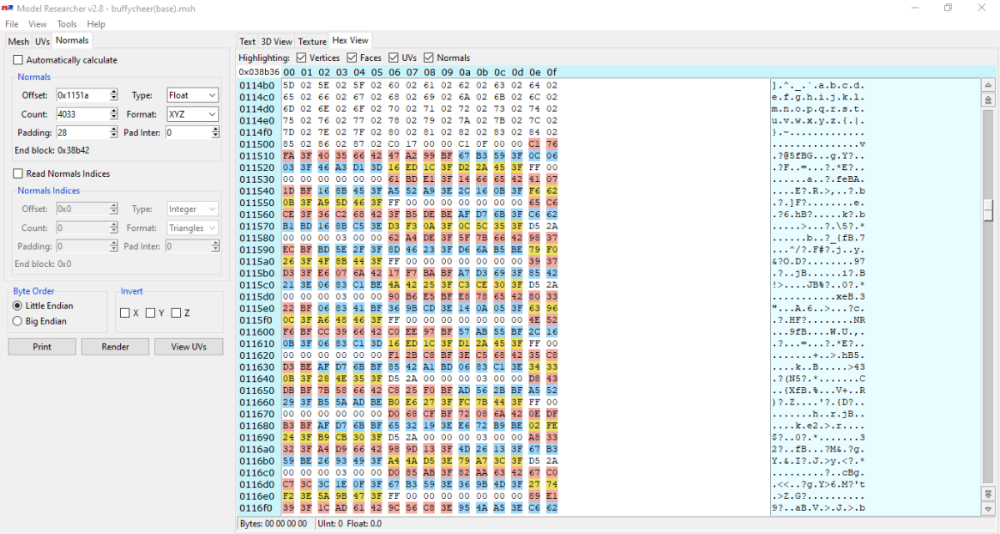Viewport: 1000px width, 534px height.
Task: Click the View UVs button
Action: [189, 346]
